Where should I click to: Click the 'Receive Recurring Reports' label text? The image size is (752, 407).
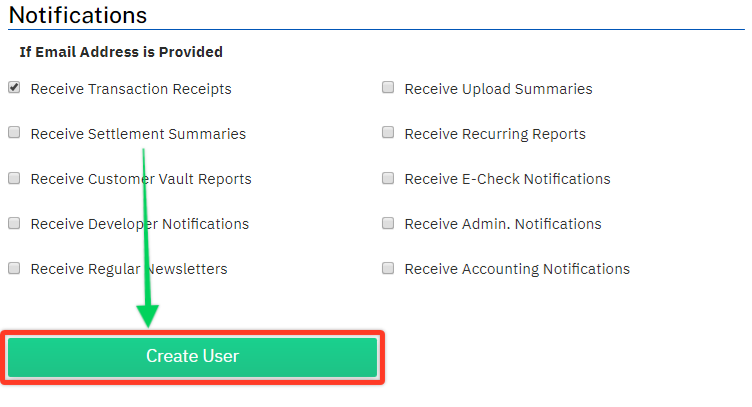coord(495,134)
